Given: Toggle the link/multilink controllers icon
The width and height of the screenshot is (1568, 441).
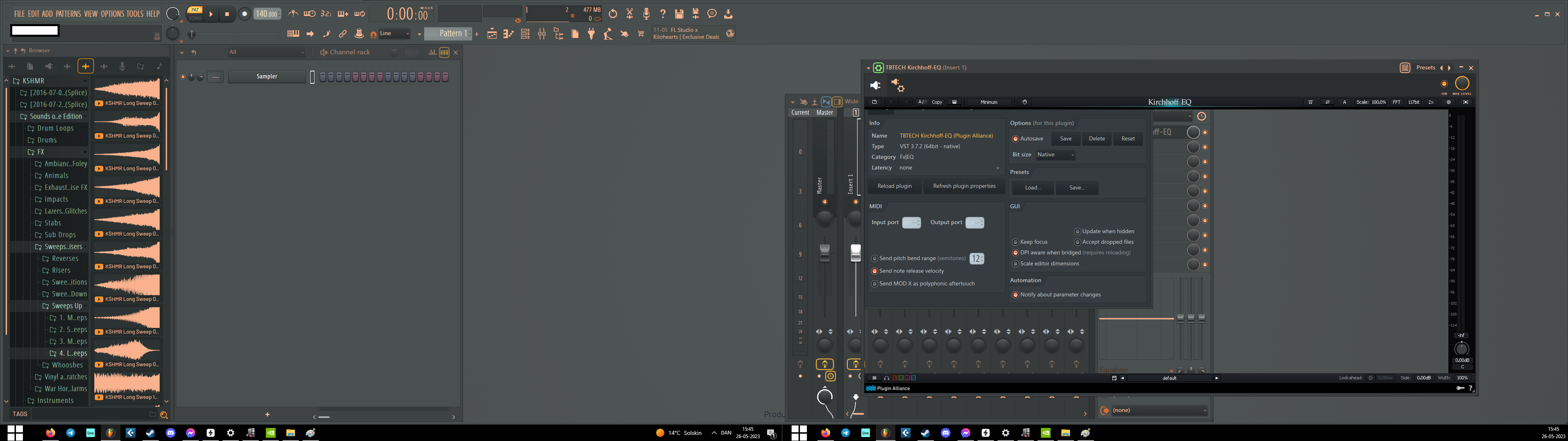Looking at the screenshot, I should pos(343,34).
